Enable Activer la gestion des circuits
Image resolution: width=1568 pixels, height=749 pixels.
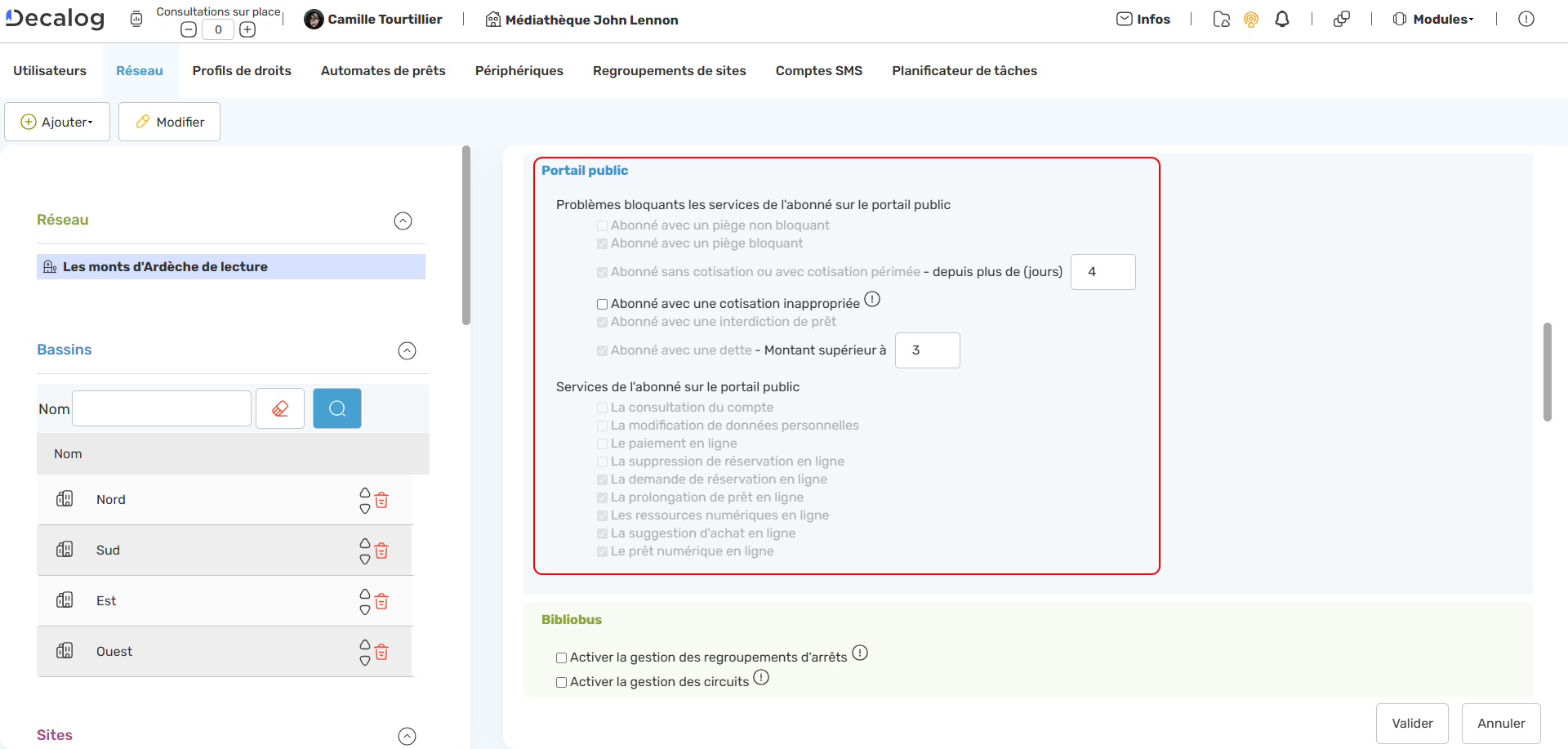(x=561, y=682)
